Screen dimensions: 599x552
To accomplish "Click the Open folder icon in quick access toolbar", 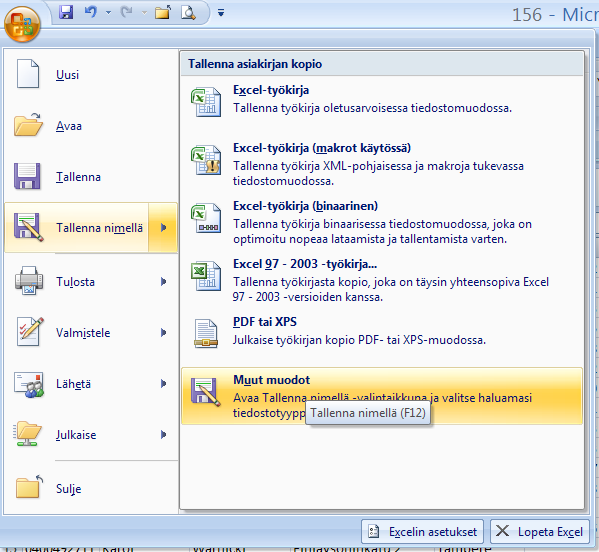I will click(163, 13).
